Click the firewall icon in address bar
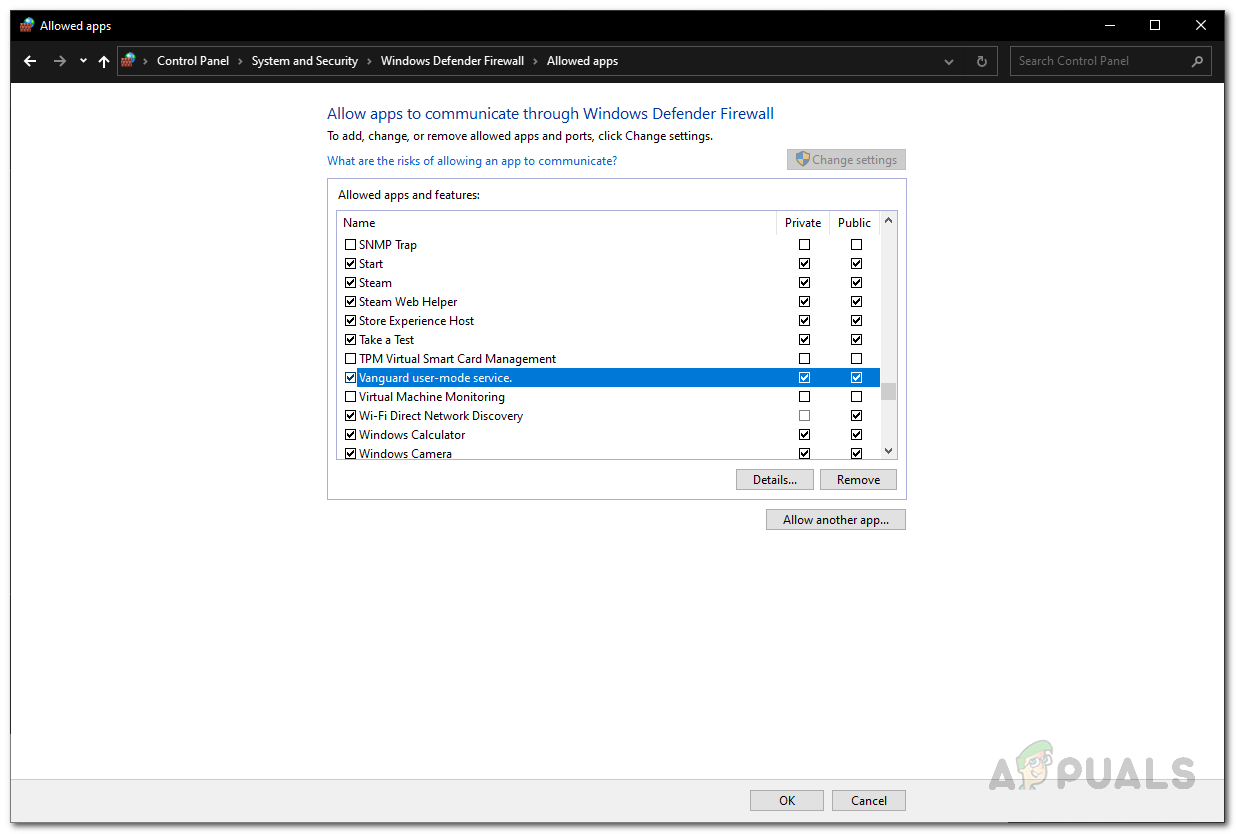 coord(129,61)
